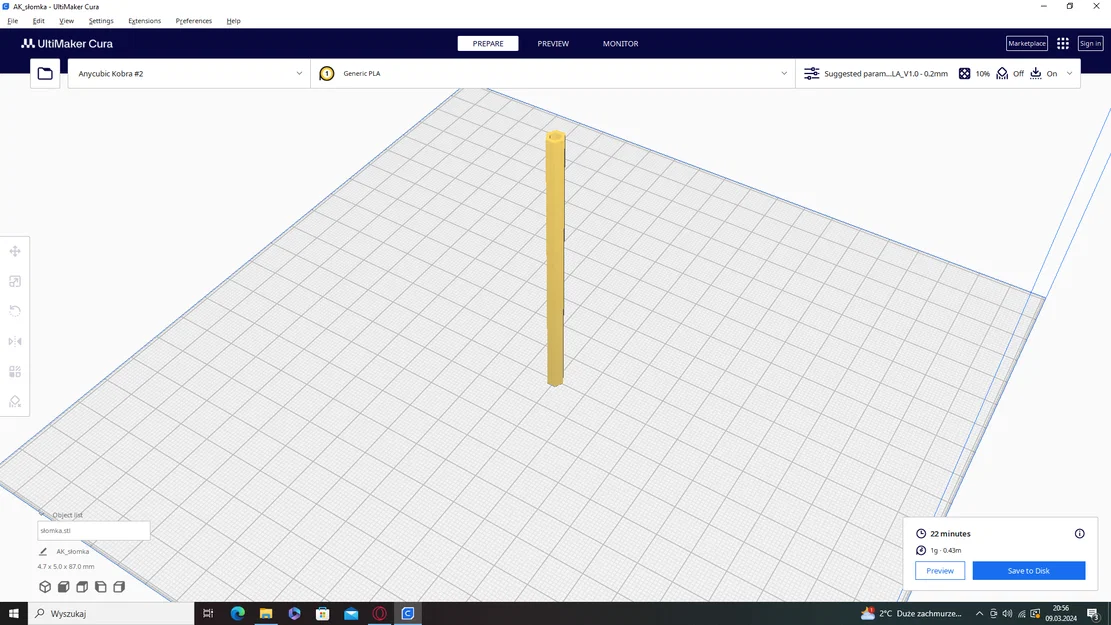Click the extruder 1 material icon
The image size is (1111, 625).
coord(327,73)
